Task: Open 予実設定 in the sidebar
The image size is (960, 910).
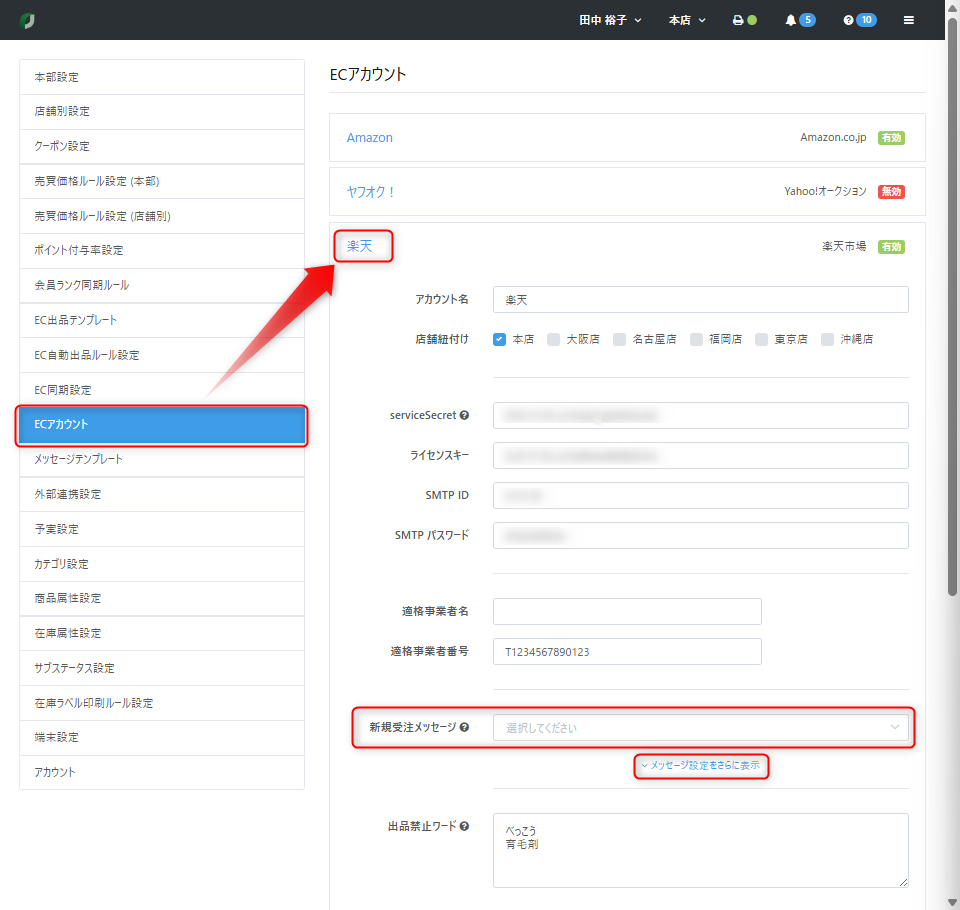Action: 162,529
